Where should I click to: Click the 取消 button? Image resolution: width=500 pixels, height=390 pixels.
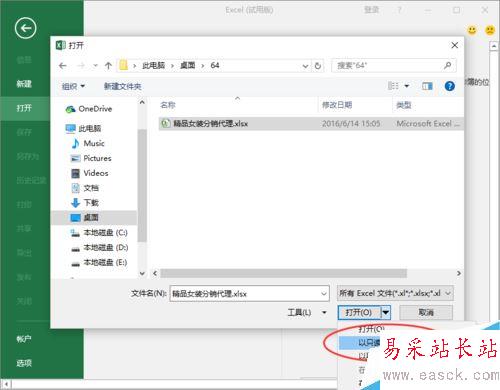coord(426,313)
